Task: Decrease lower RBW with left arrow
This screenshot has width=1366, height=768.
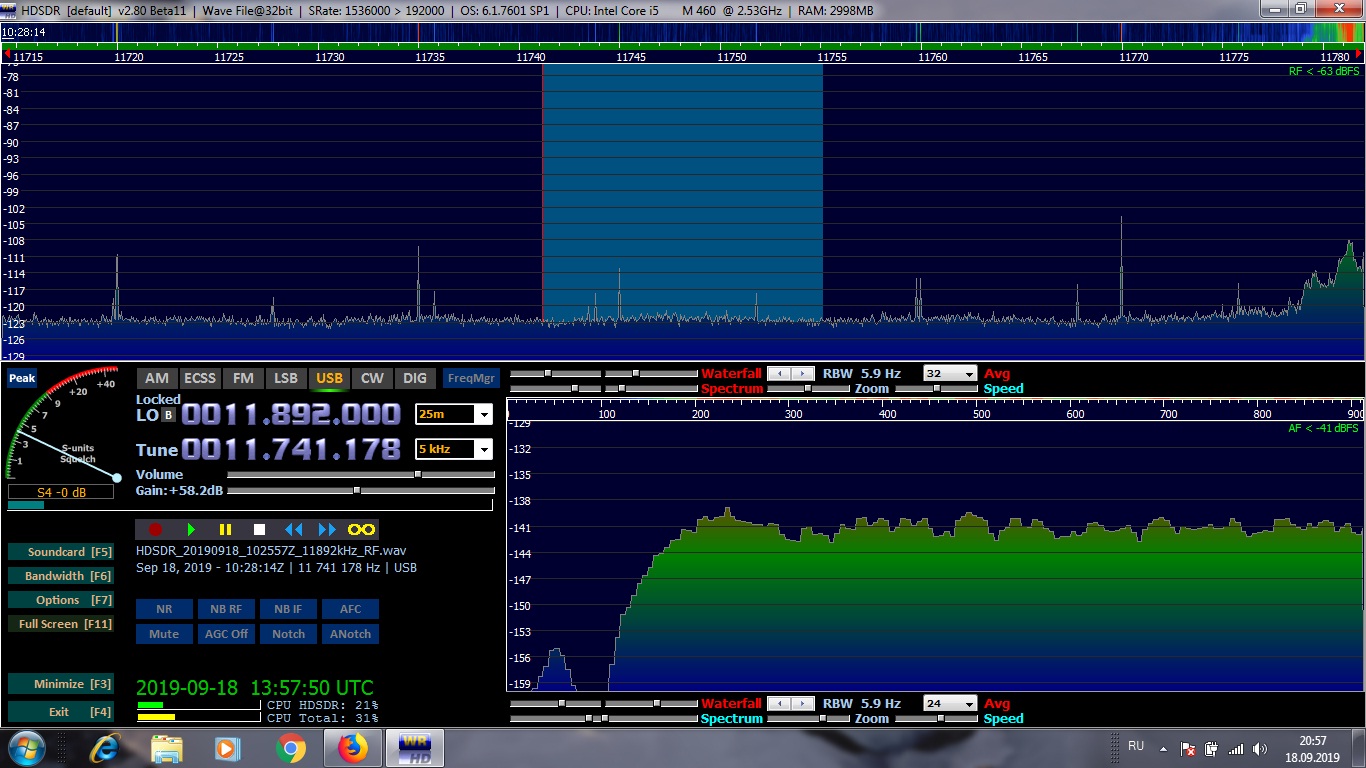Action: pyautogui.click(x=779, y=703)
